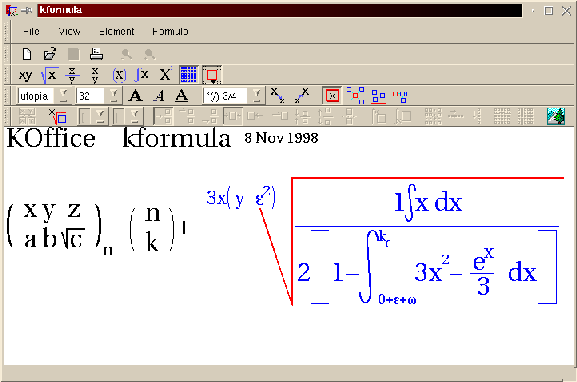The width and height of the screenshot is (577, 382).
Task: Click the landscape picture icon in toolbar
Action: click(x=556, y=116)
